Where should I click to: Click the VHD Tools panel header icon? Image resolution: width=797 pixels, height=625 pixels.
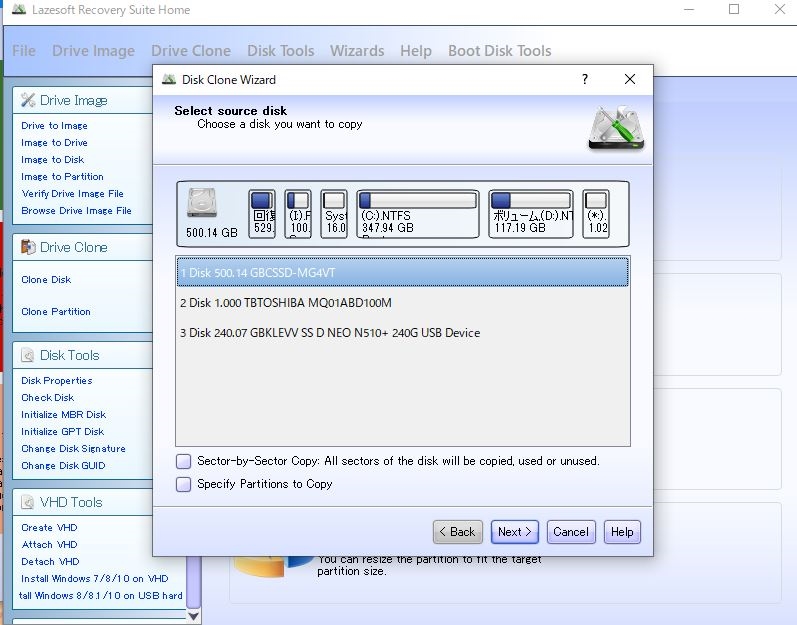pos(28,502)
